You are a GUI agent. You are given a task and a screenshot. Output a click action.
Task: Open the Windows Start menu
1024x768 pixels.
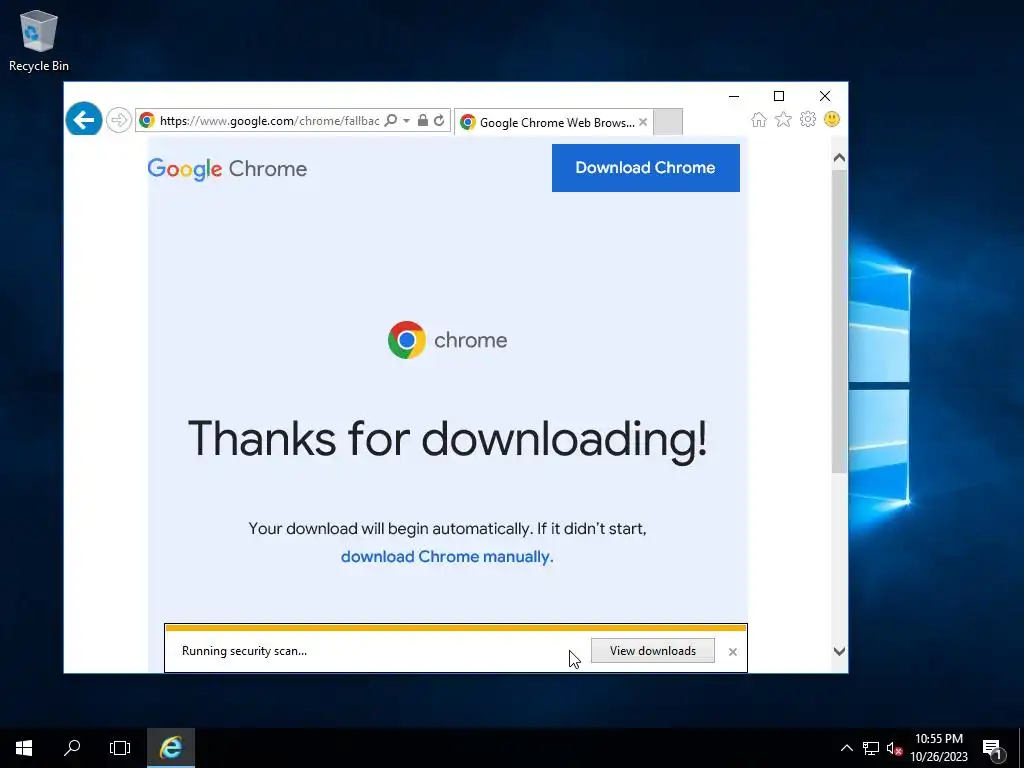tap(24, 748)
